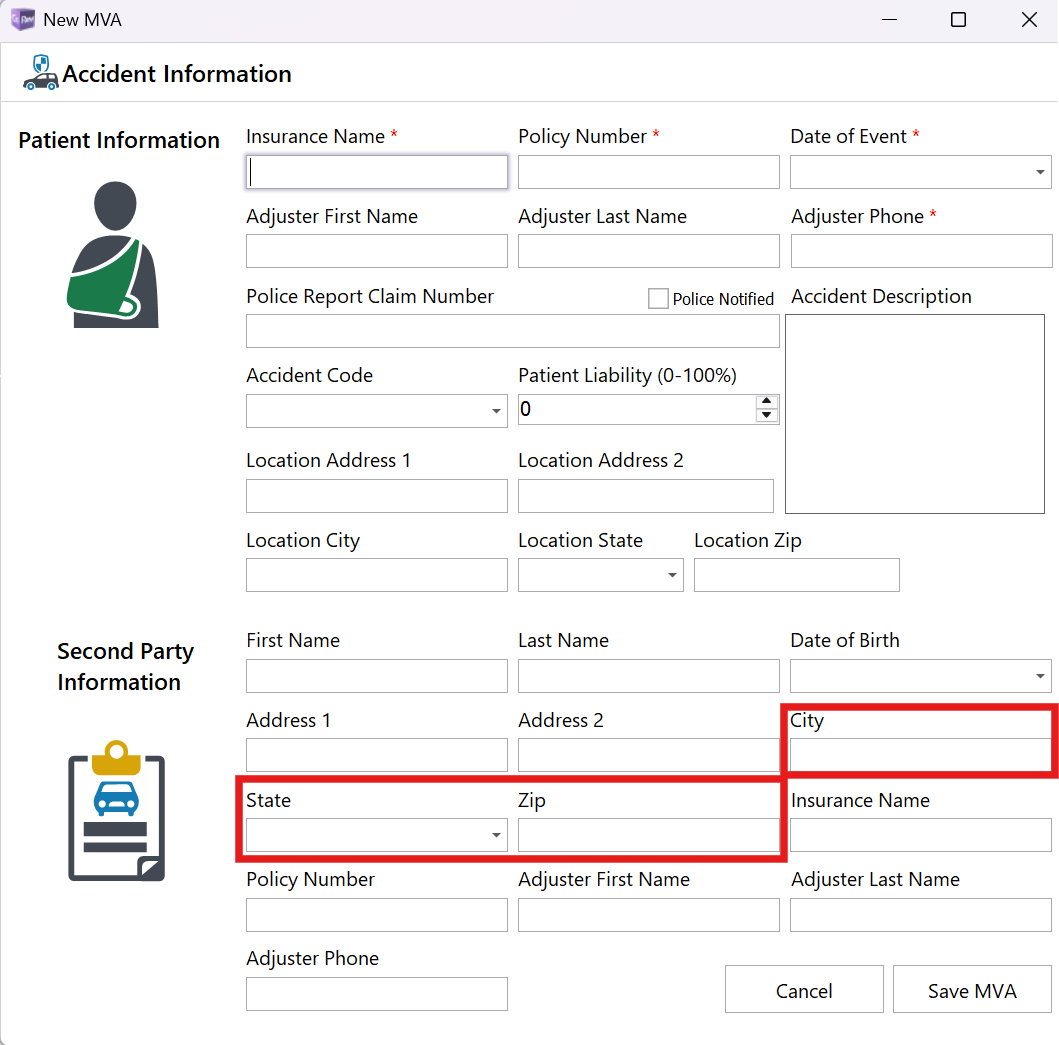Minimize the New MVA window
Viewport: 1059px width, 1045px height.
[889, 20]
